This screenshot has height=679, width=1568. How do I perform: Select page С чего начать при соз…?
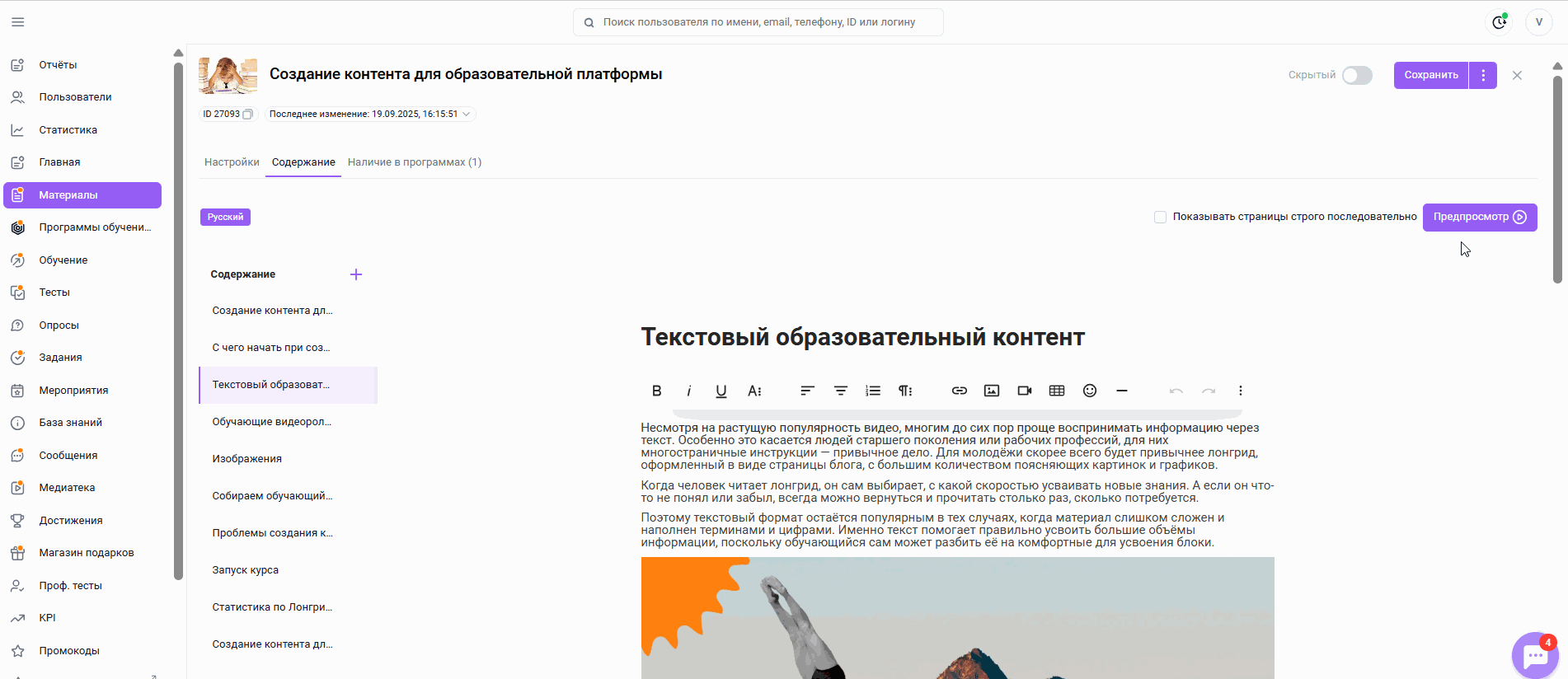coord(288,348)
